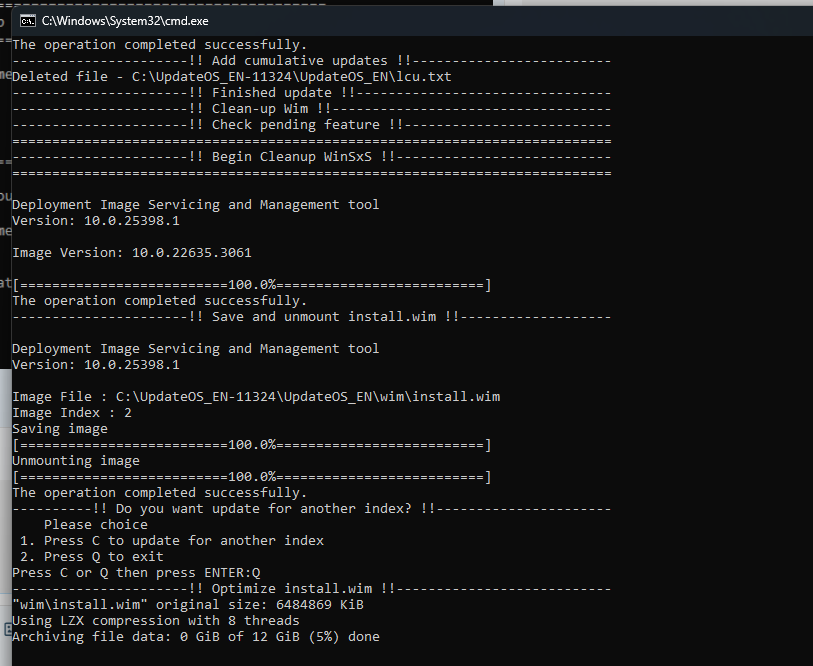The height and width of the screenshot is (666, 813).
Task: Click the 'Finished update' line
Action: pos(312,93)
